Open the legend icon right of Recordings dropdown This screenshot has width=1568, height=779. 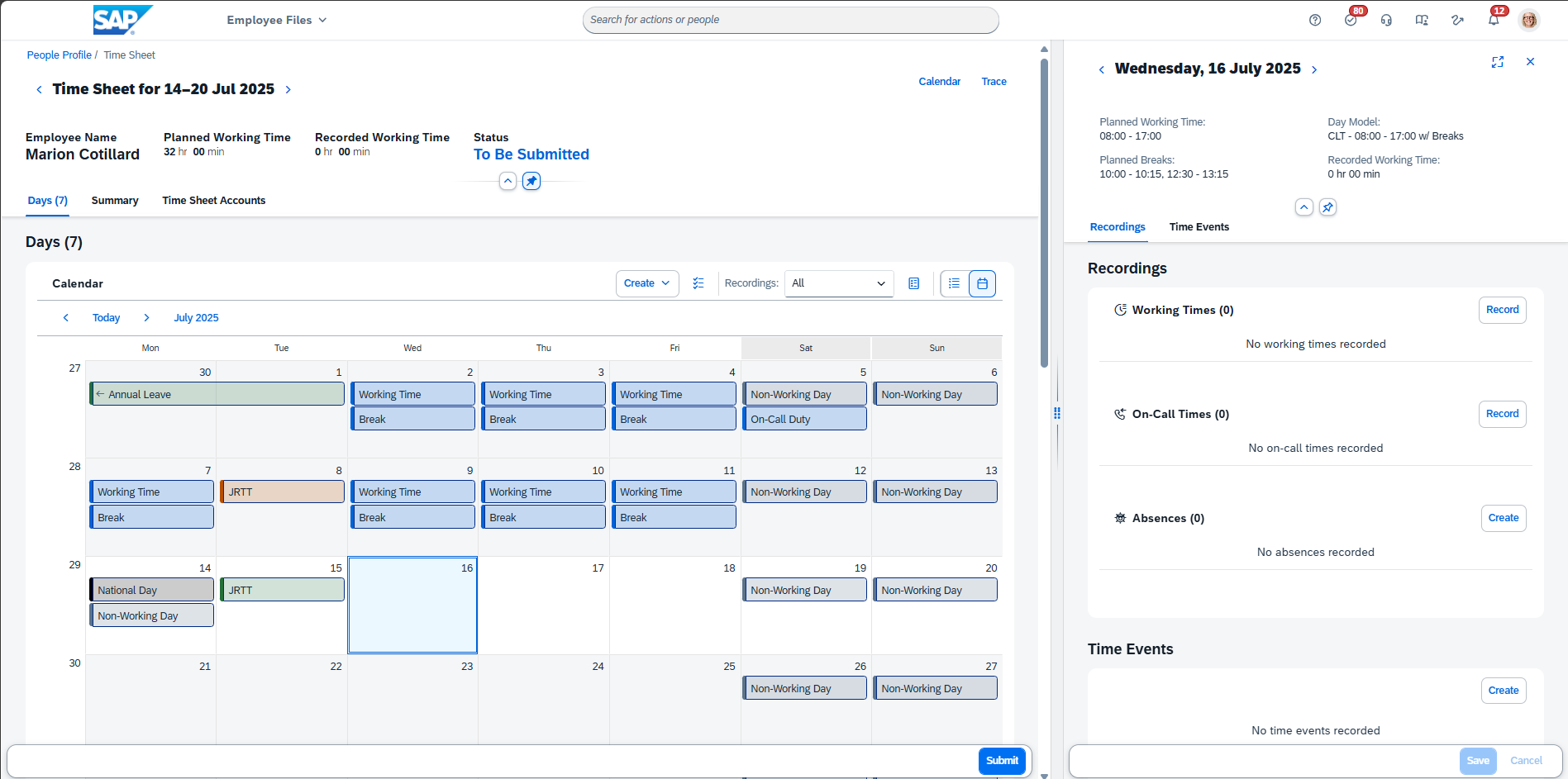(x=914, y=283)
